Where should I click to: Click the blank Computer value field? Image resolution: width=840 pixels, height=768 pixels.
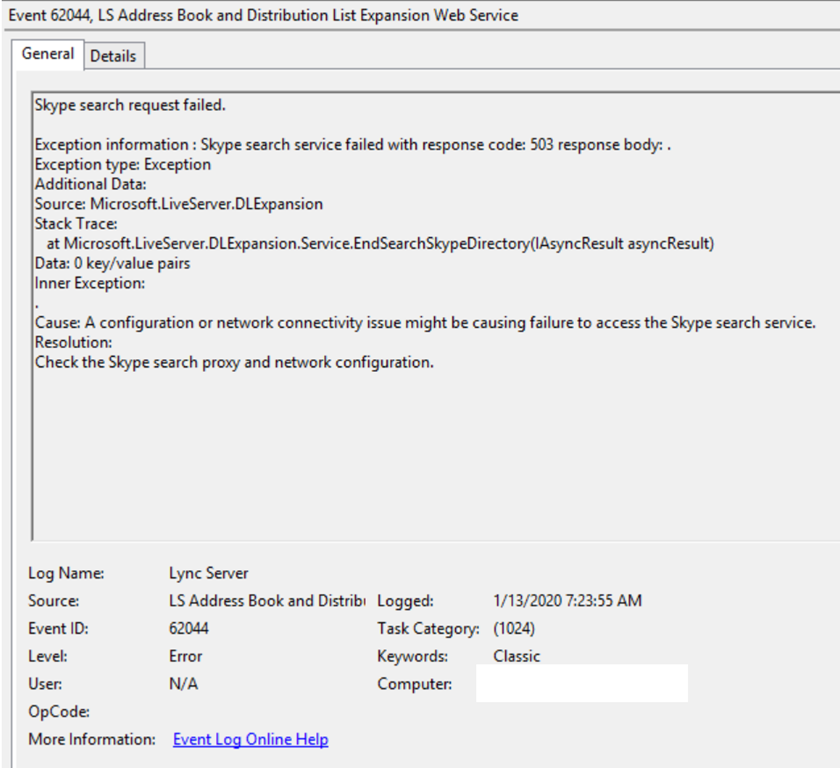click(x=581, y=684)
